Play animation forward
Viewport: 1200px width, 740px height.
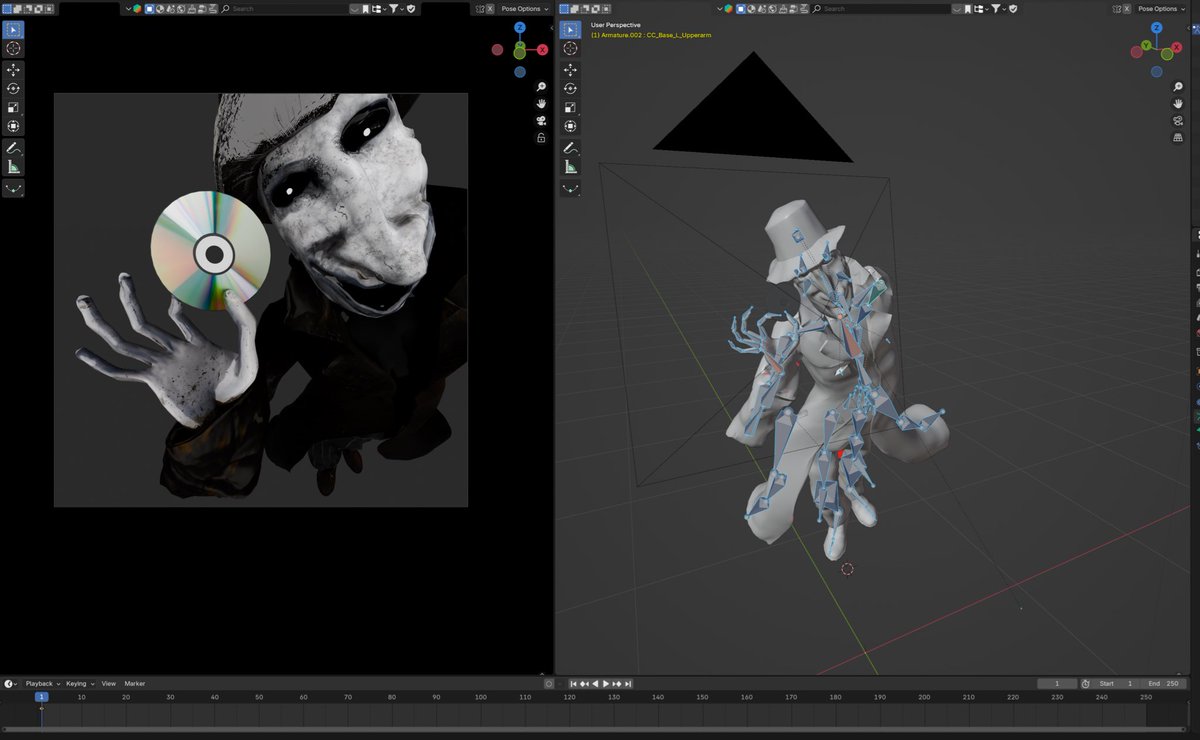pos(605,684)
